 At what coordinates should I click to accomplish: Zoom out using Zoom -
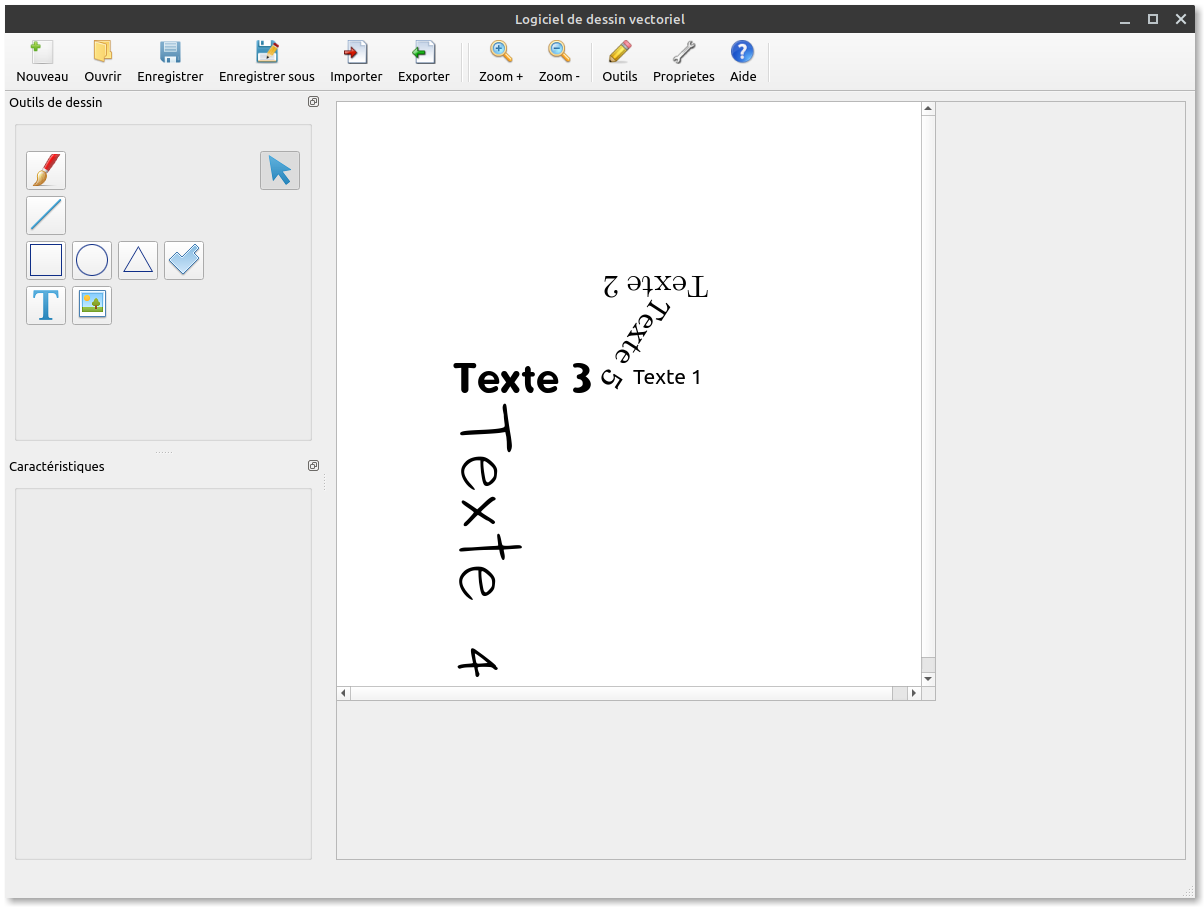[x=559, y=60]
